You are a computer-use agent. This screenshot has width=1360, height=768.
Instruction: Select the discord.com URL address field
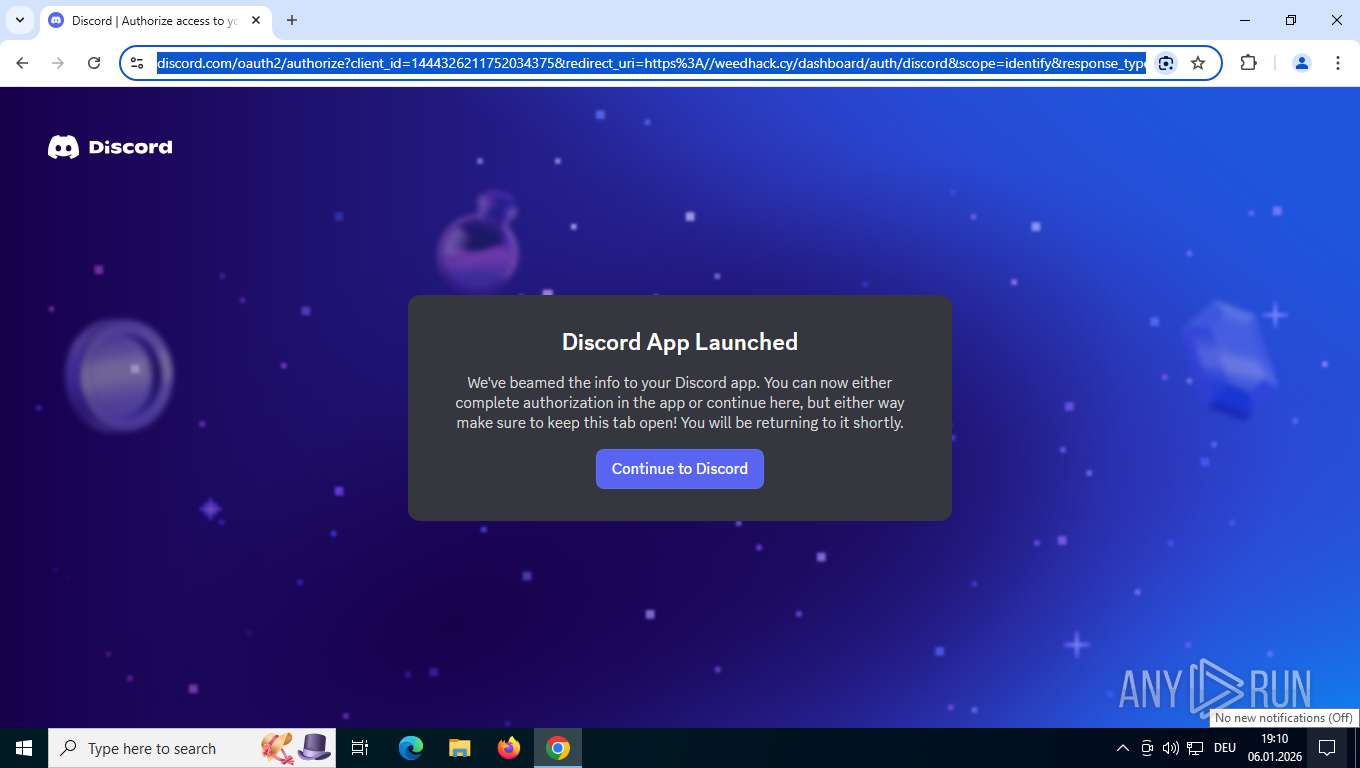click(651, 63)
